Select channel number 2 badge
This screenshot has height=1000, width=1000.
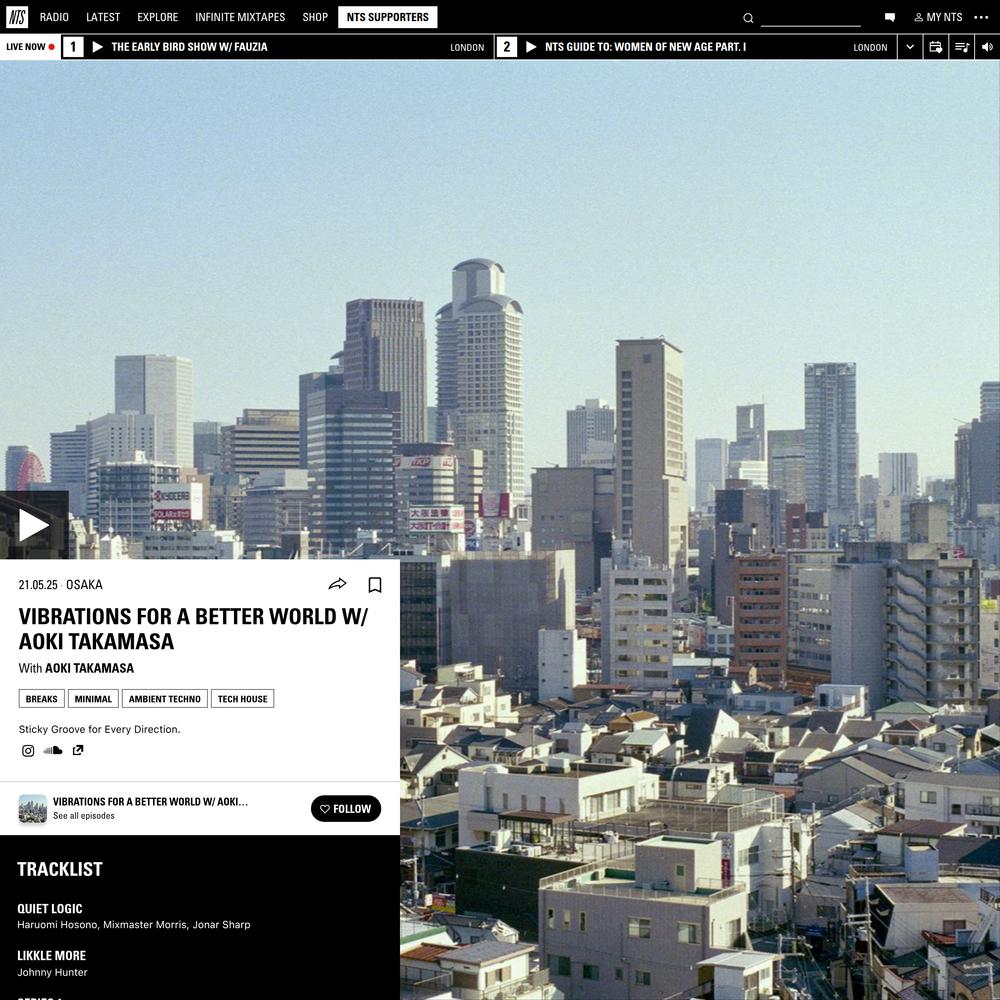click(506, 47)
